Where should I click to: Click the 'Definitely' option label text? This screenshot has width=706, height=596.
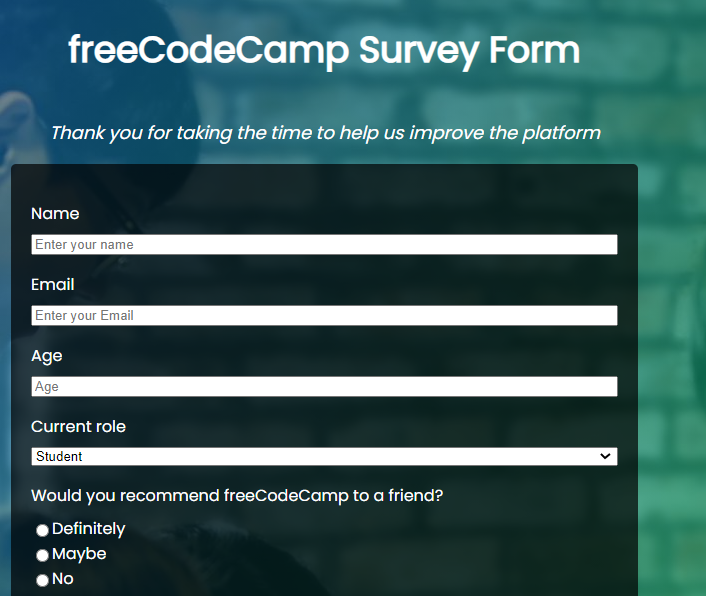[89, 529]
